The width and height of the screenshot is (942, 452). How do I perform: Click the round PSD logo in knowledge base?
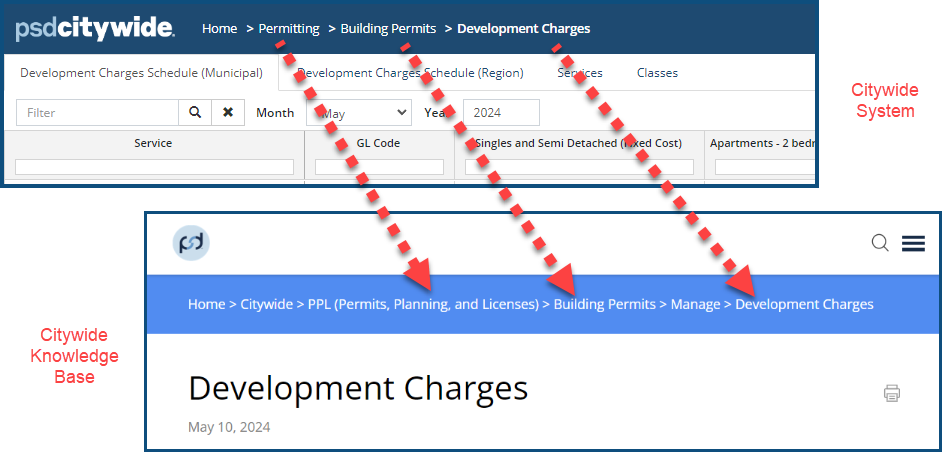click(x=191, y=243)
